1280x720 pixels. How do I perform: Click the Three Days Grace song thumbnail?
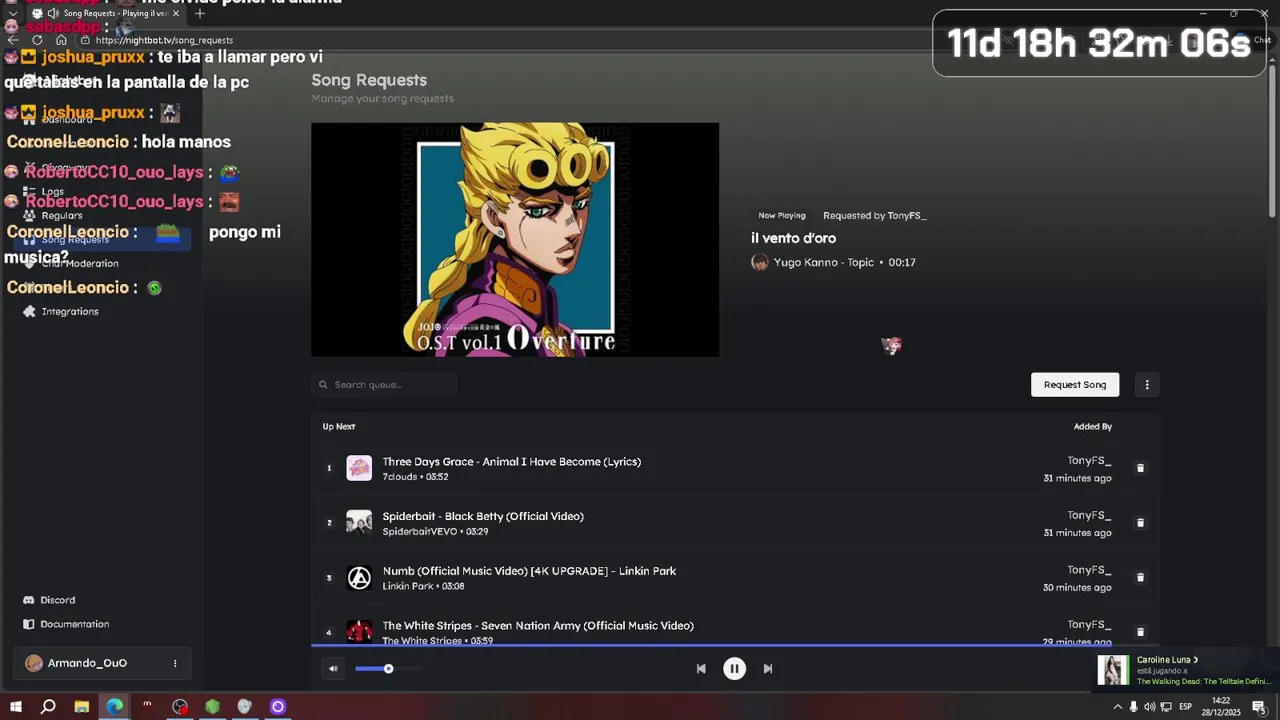359,468
